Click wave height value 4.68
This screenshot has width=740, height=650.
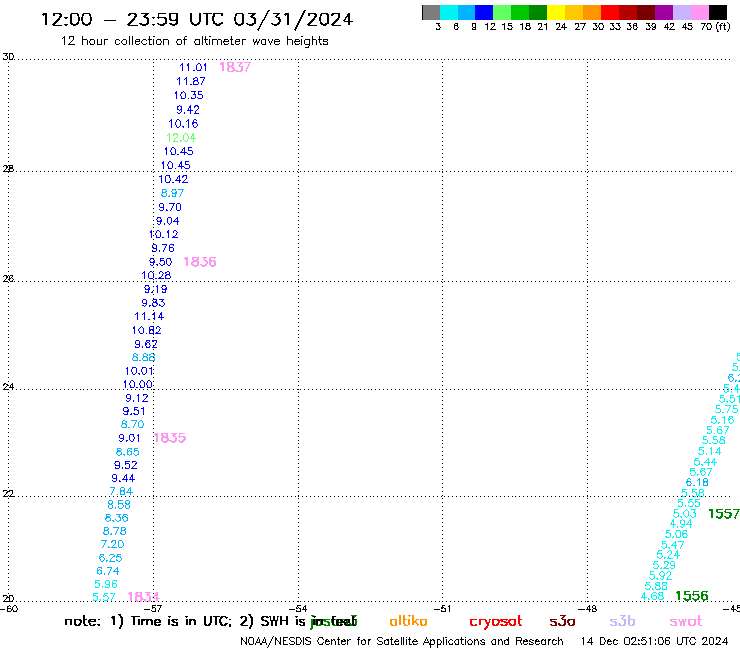pos(652,596)
